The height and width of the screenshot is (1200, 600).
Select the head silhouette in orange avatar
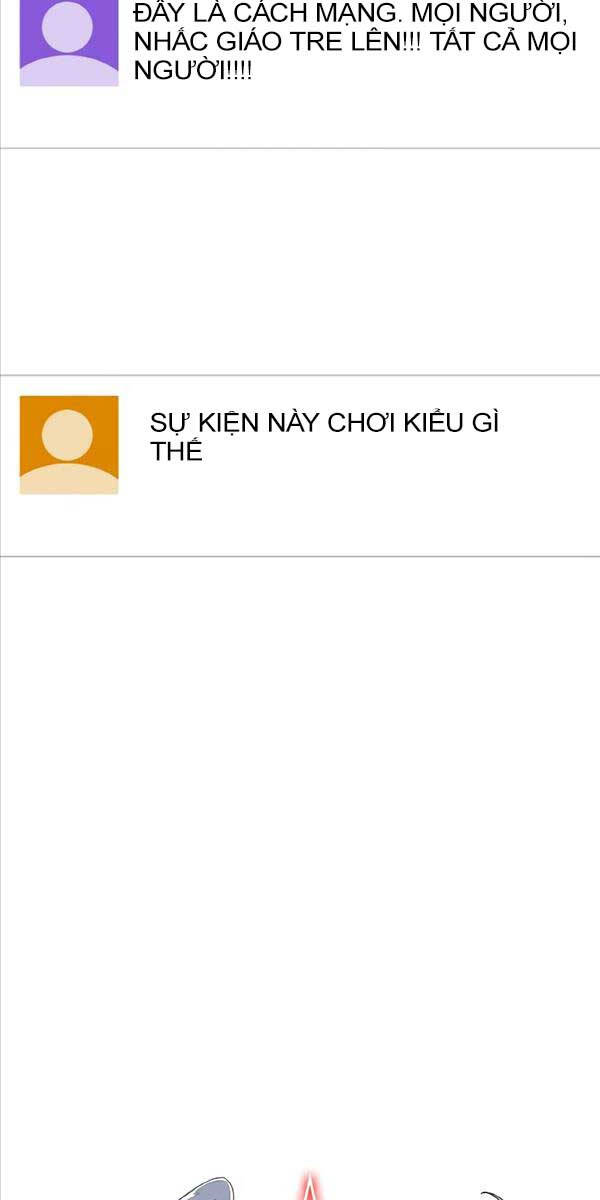click(69, 435)
